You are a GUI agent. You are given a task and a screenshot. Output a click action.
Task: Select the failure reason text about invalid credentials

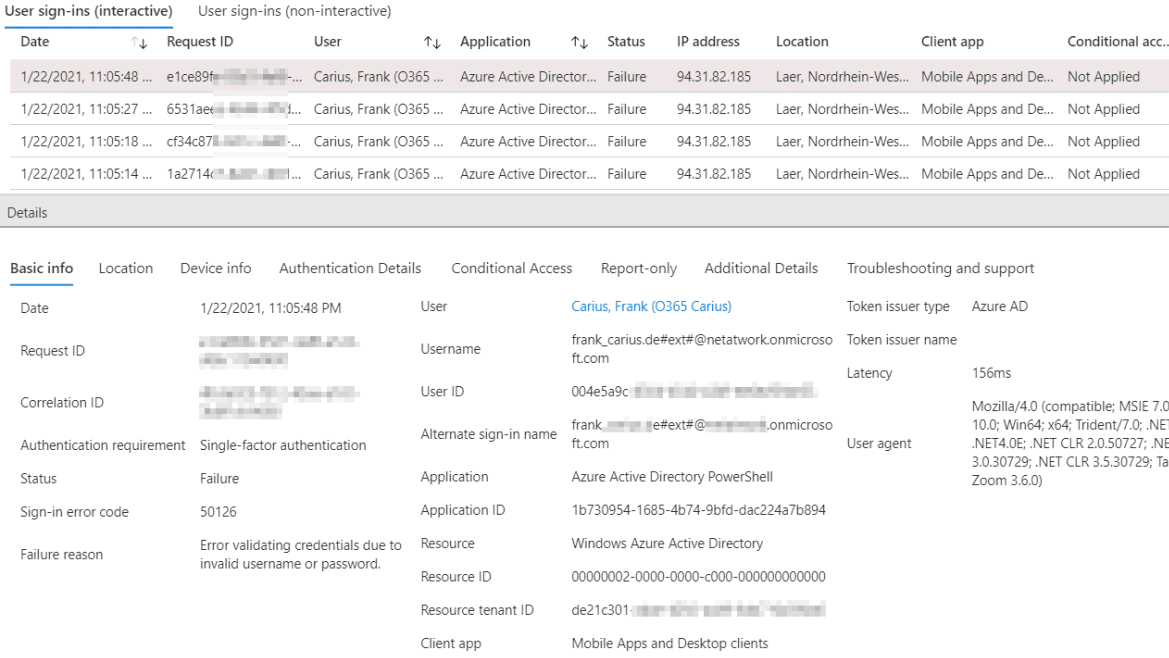[x=300, y=554]
